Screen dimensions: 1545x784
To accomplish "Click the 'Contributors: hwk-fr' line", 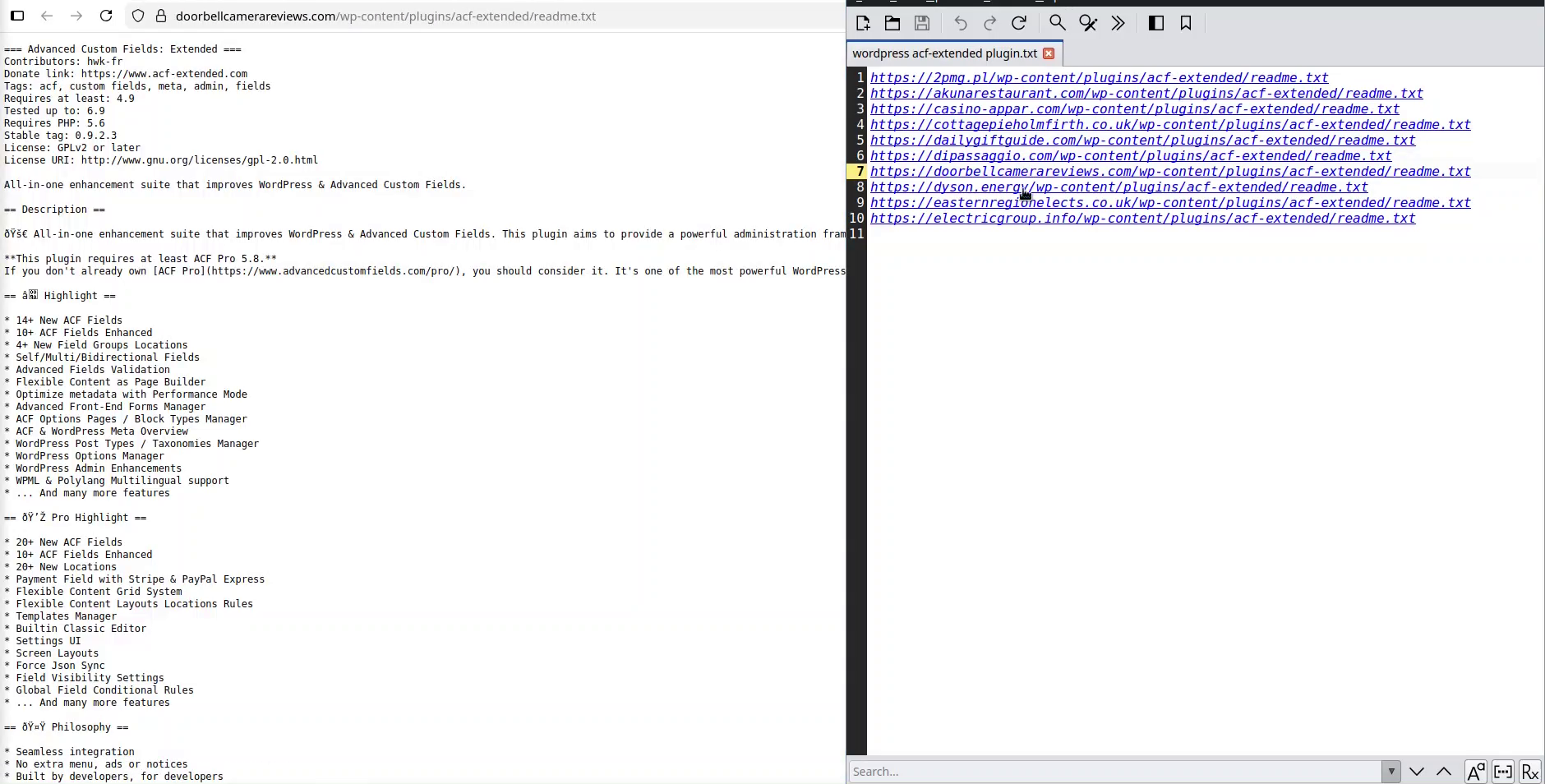I will [63, 62].
